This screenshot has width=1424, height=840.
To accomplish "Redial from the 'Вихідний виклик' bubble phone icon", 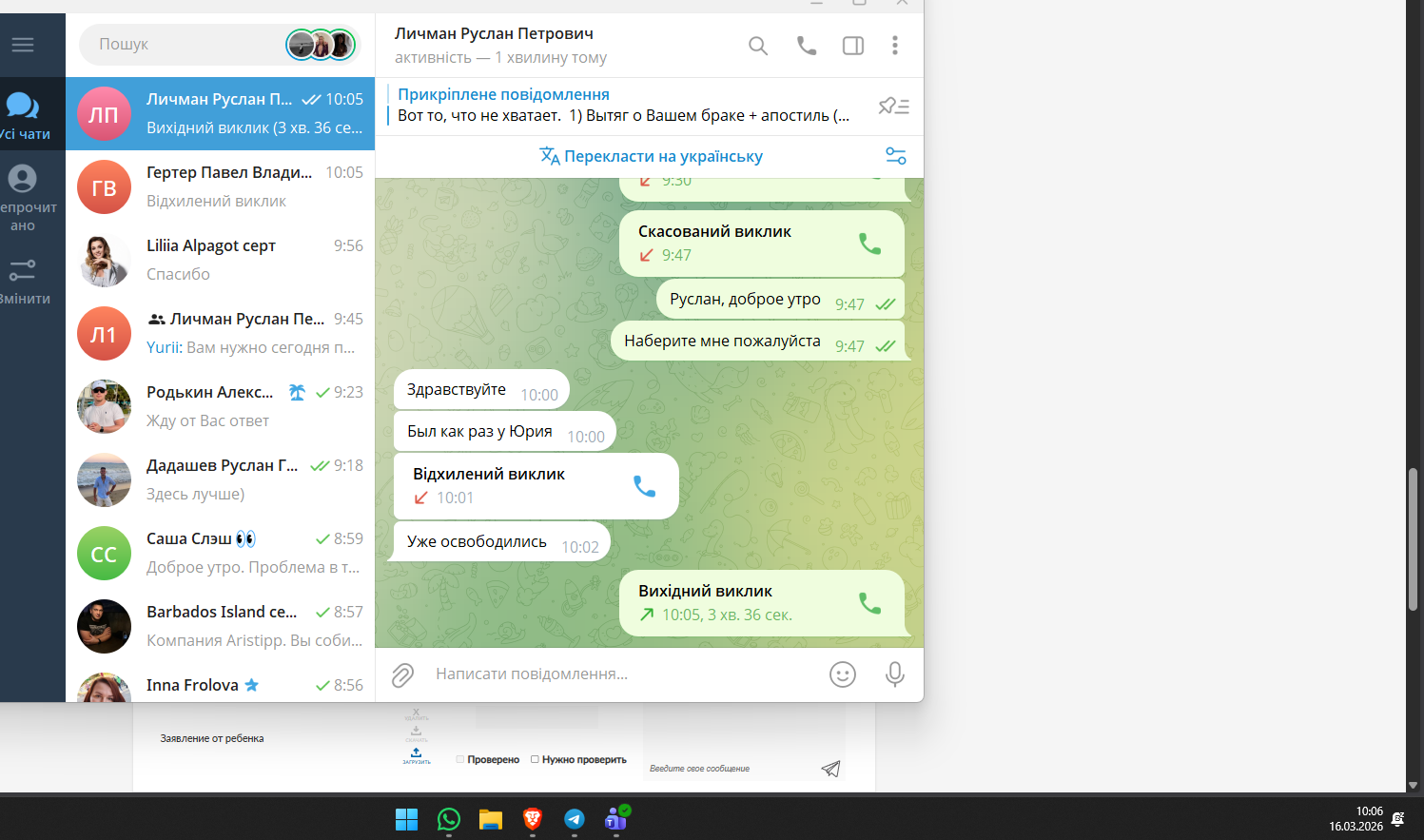I will point(870,603).
